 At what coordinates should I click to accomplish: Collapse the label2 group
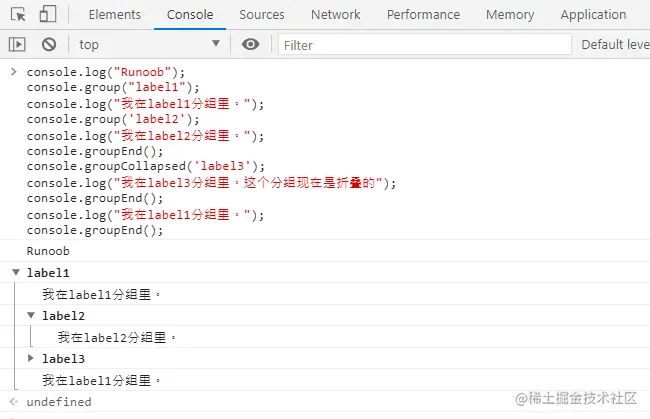(31, 316)
